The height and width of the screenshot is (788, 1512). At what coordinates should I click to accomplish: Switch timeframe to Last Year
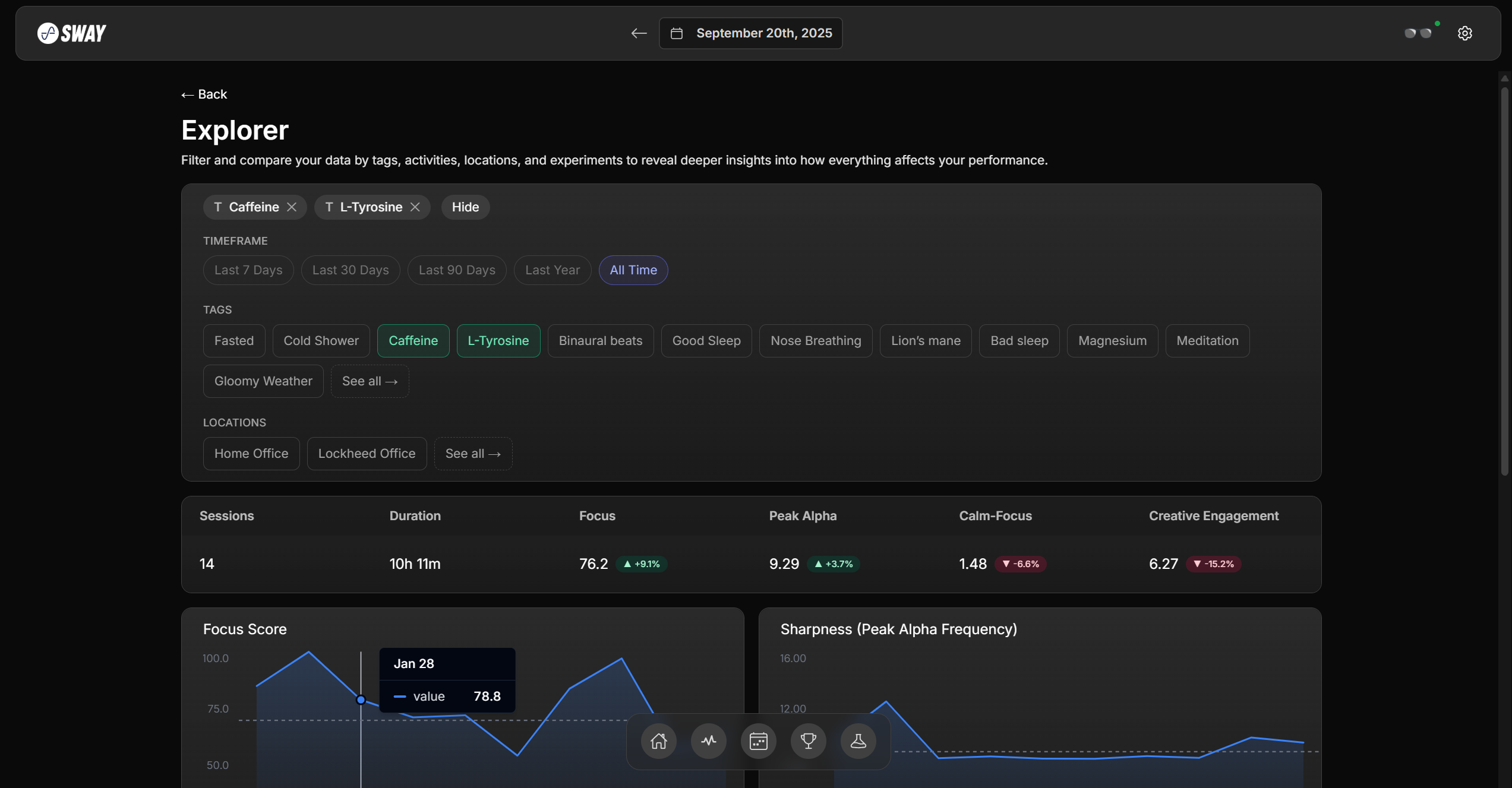tap(552, 270)
